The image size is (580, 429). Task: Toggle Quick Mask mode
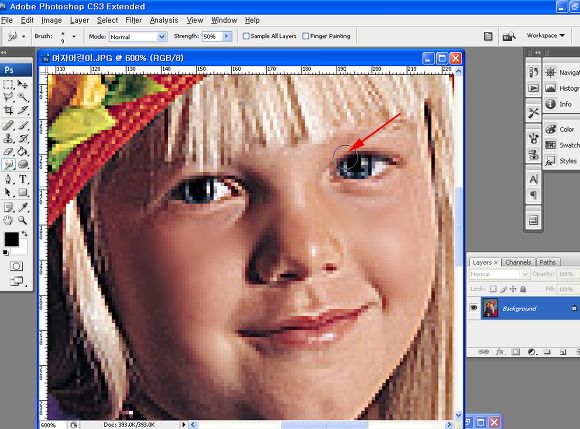16,266
